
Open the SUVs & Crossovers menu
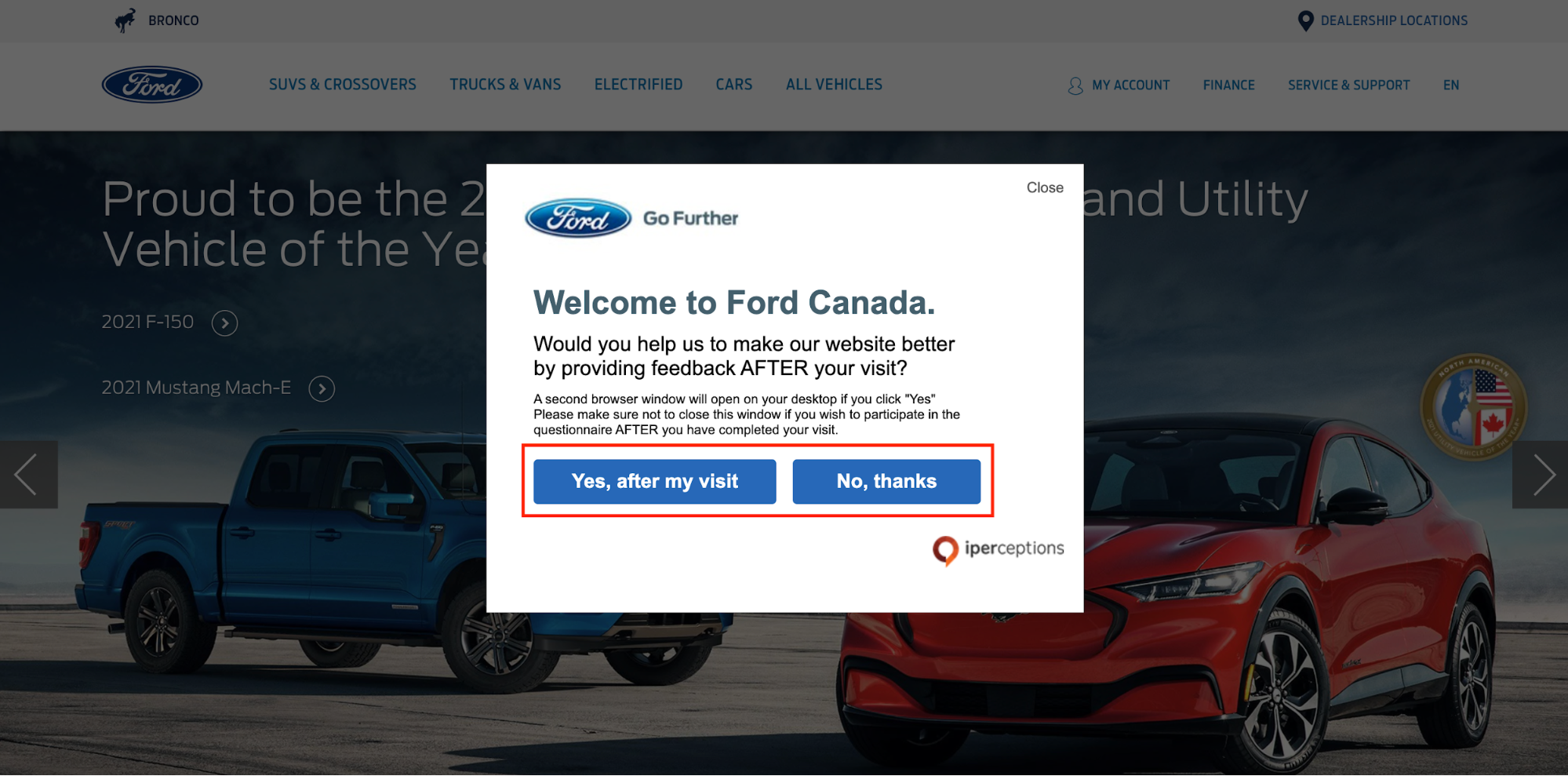tap(343, 85)
